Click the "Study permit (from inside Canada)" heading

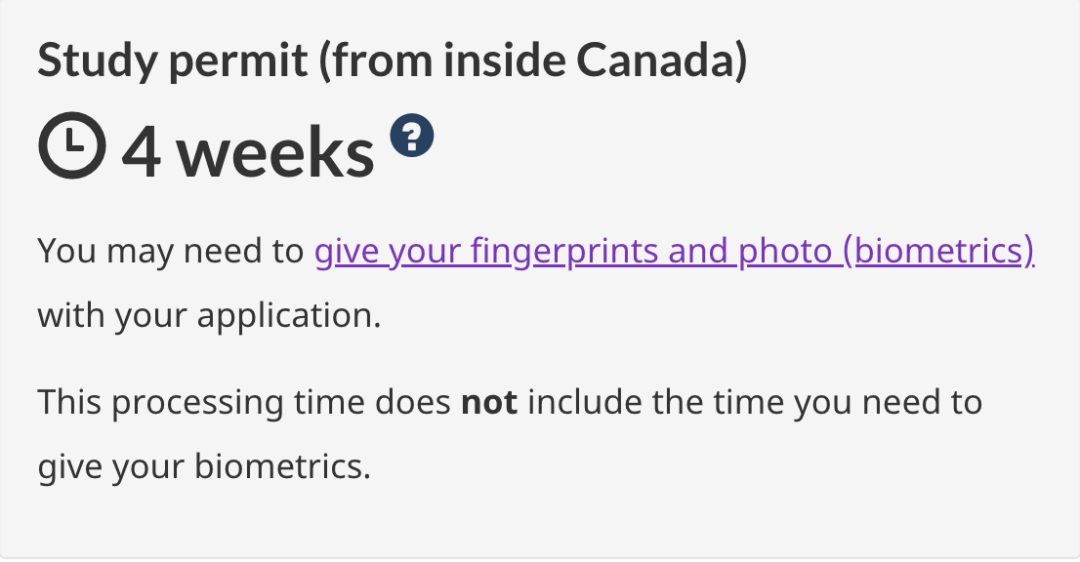[x=393, y=60]
